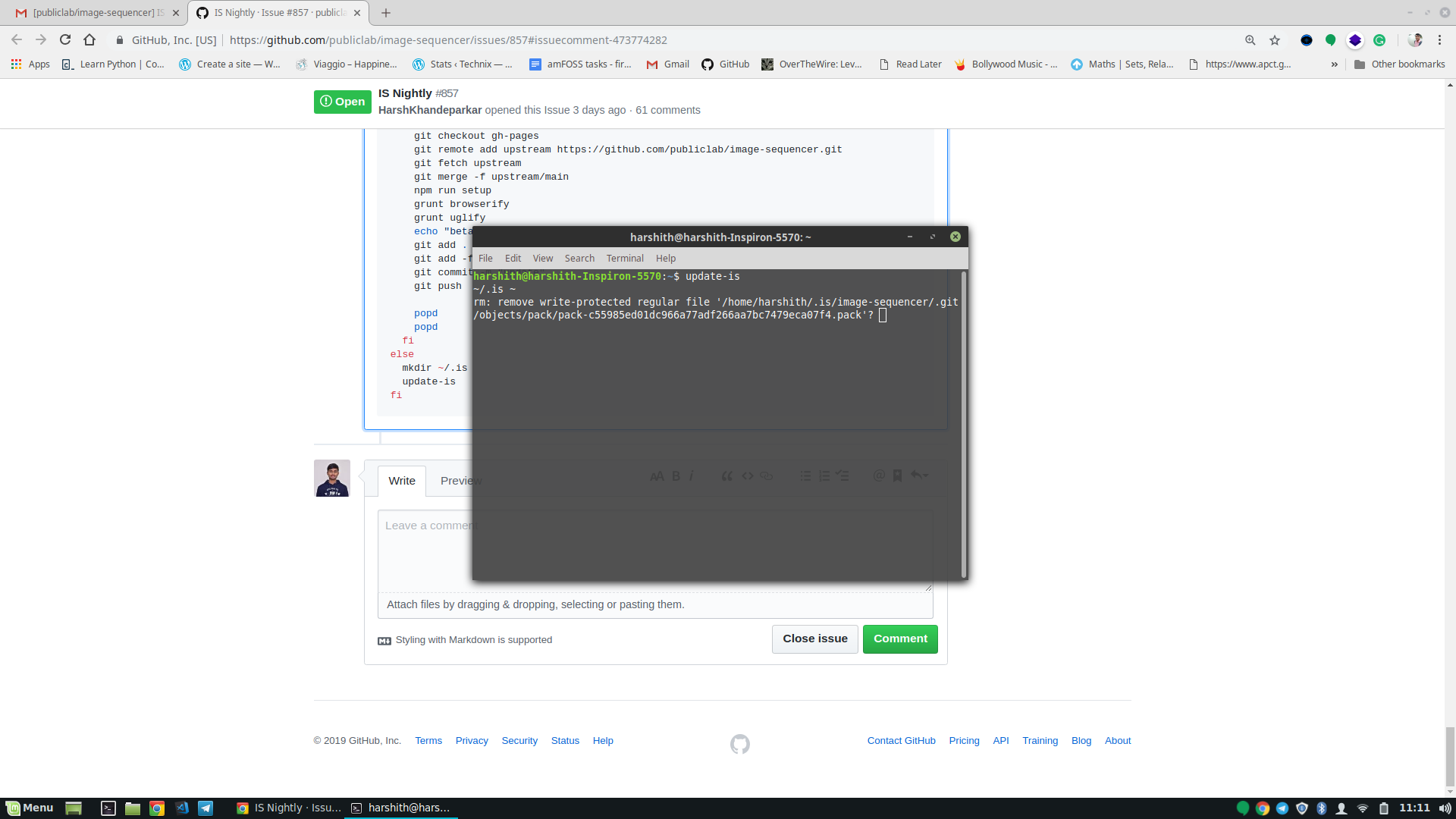The height and width of the screenshot is (819, 1456).
Task: Open the terminal Help menu
Action: coord(666,259)
